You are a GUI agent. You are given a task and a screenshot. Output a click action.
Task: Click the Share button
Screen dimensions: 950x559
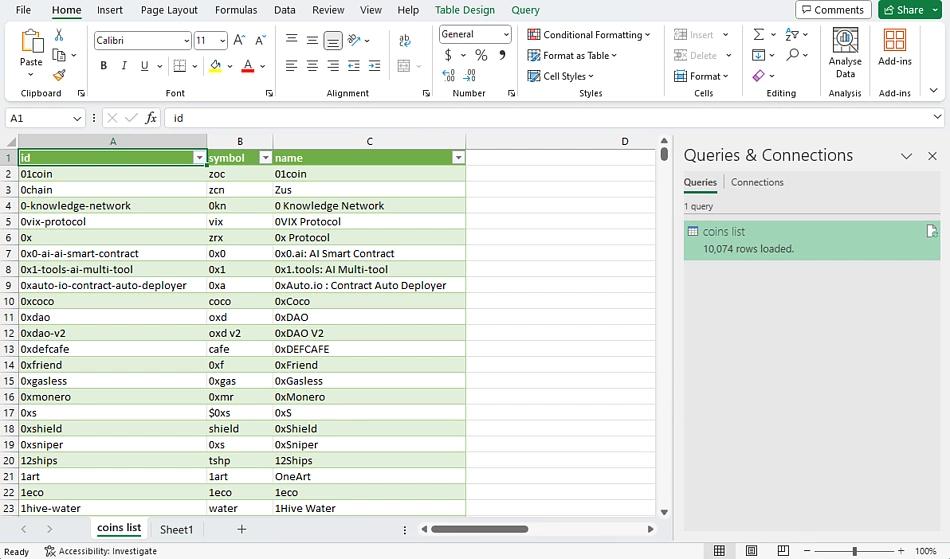click(x=904, y=10)
